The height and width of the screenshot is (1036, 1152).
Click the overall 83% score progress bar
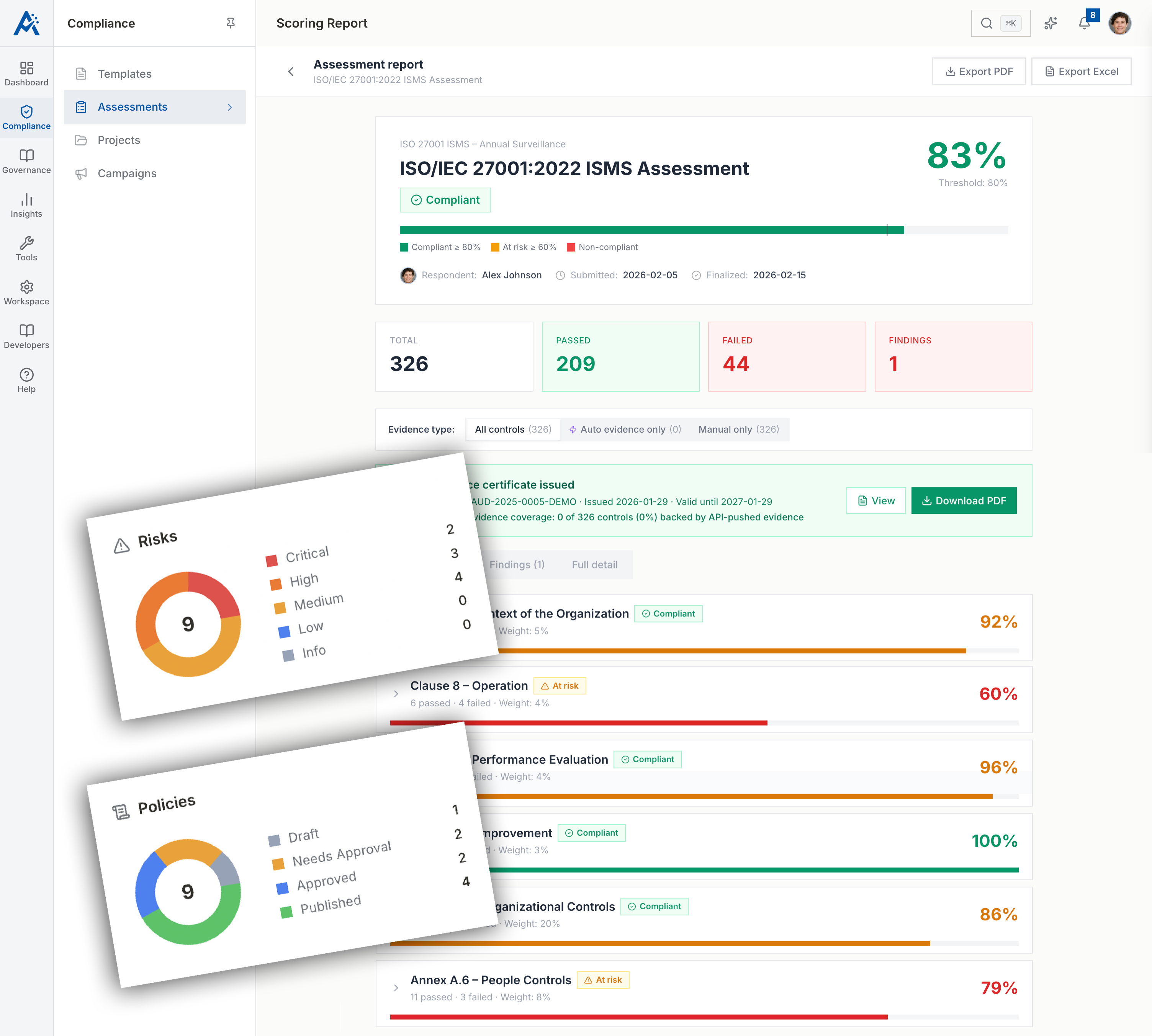(x=704, y=230)
